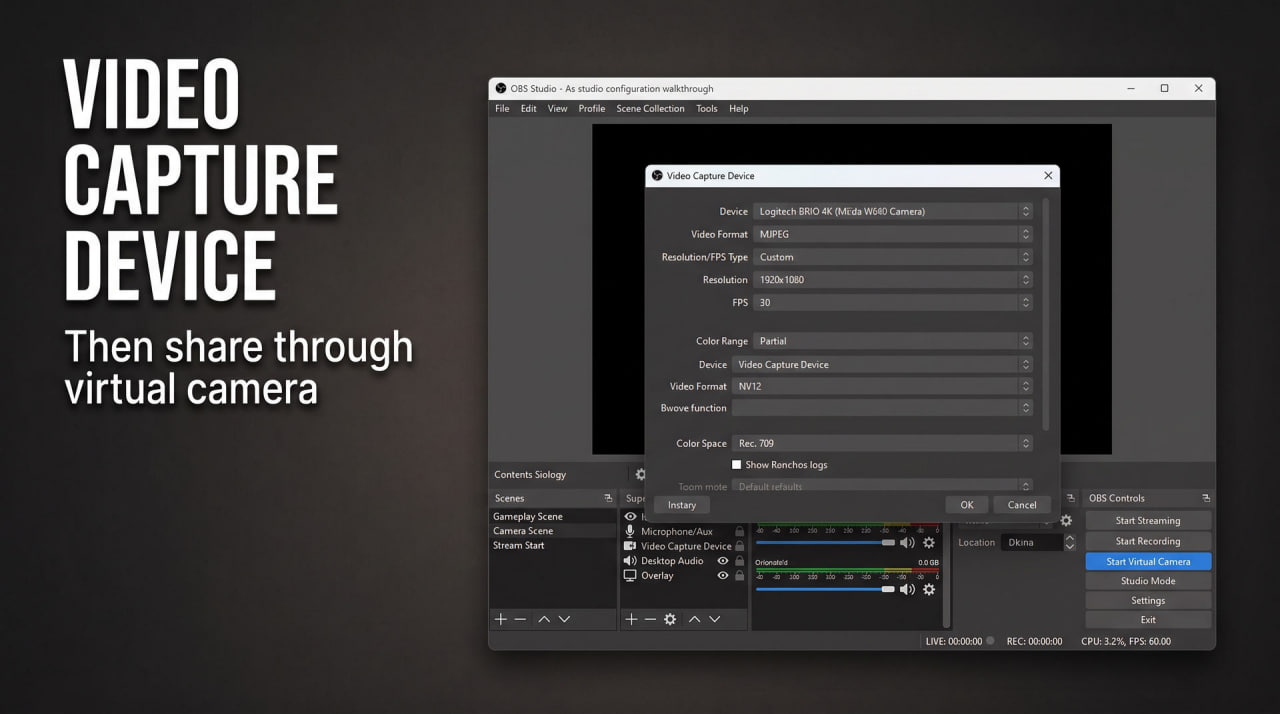
Task: Open the File menu
Action: tap(502, 108)
